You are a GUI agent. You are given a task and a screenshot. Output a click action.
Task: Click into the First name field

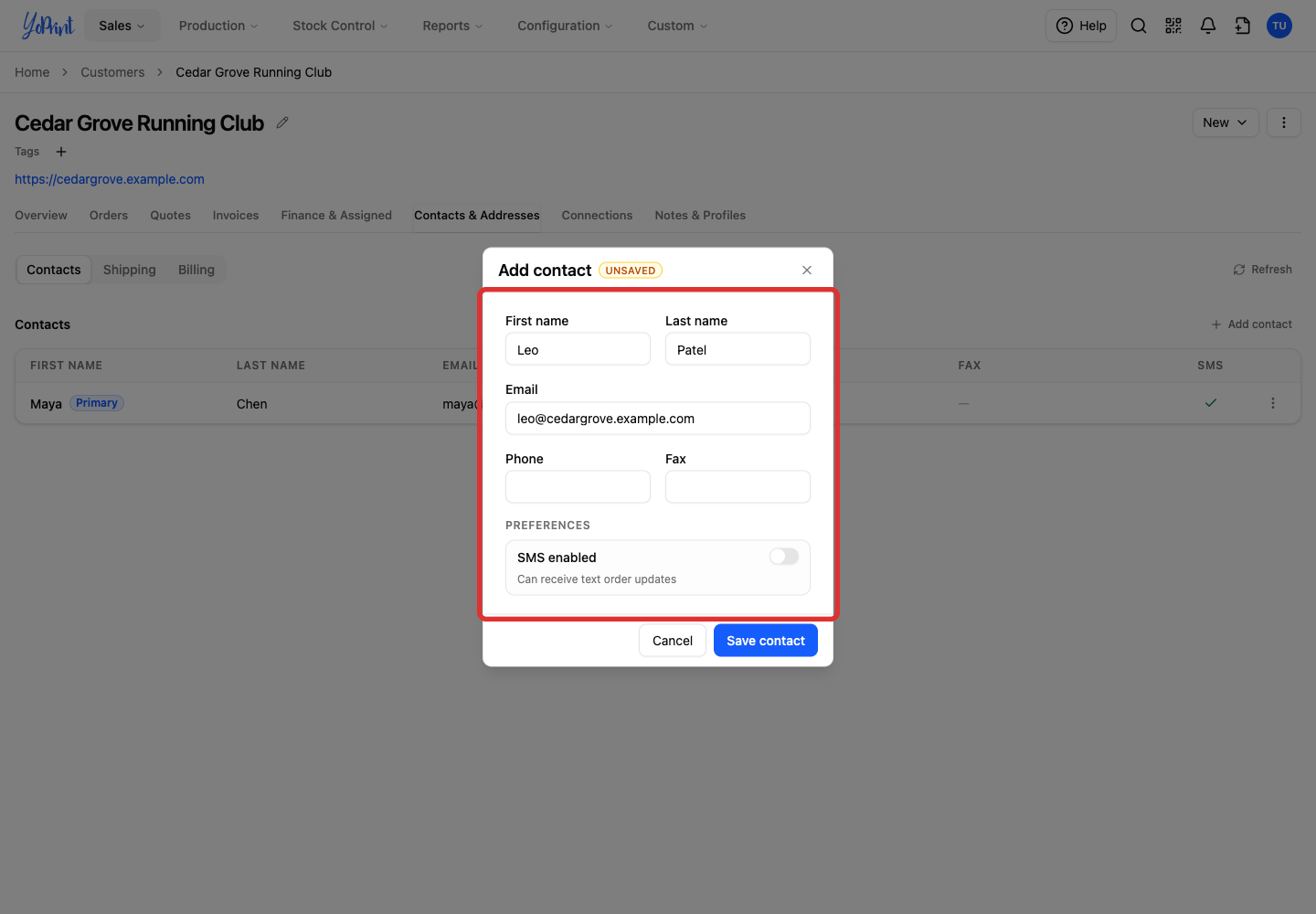pyautogui.click(x=578, y=349)
